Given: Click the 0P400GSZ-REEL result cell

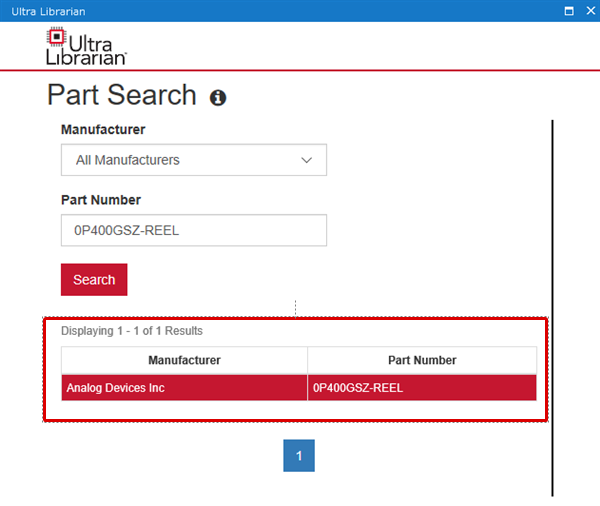Looking at the screenshot, I should [x=422, y=388].
